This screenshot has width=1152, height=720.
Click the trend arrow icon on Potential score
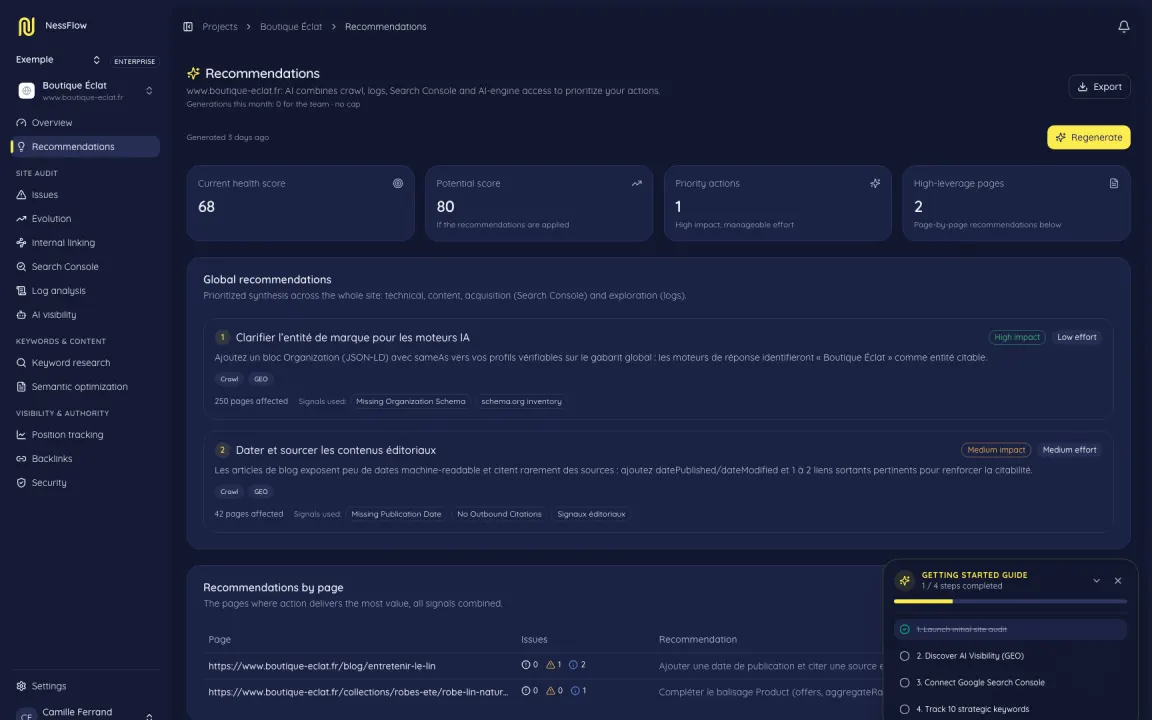(636, 184)
